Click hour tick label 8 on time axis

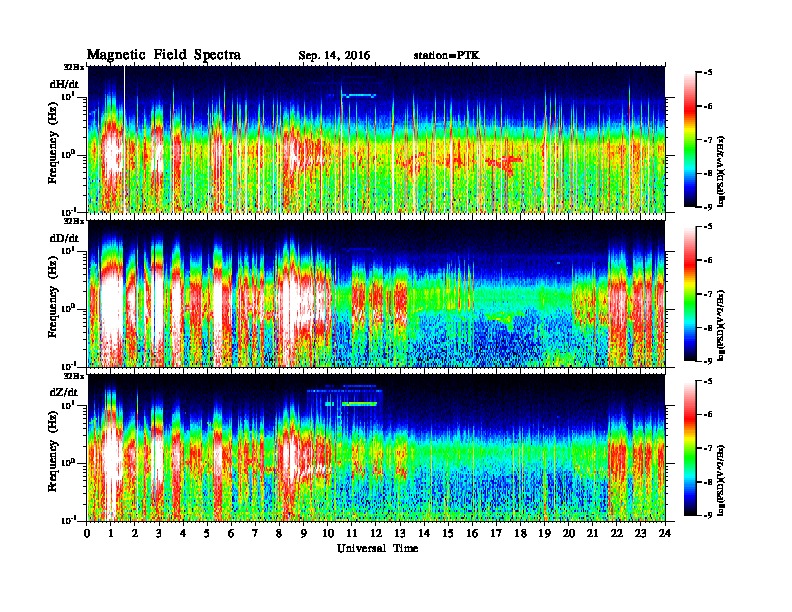(x=279, y=533)
